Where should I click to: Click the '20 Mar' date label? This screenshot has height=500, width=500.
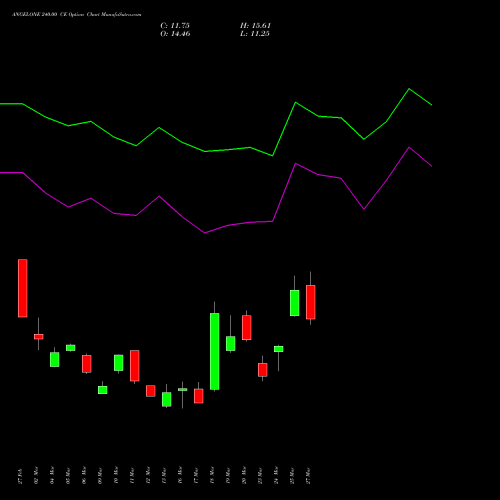[244, 475]
